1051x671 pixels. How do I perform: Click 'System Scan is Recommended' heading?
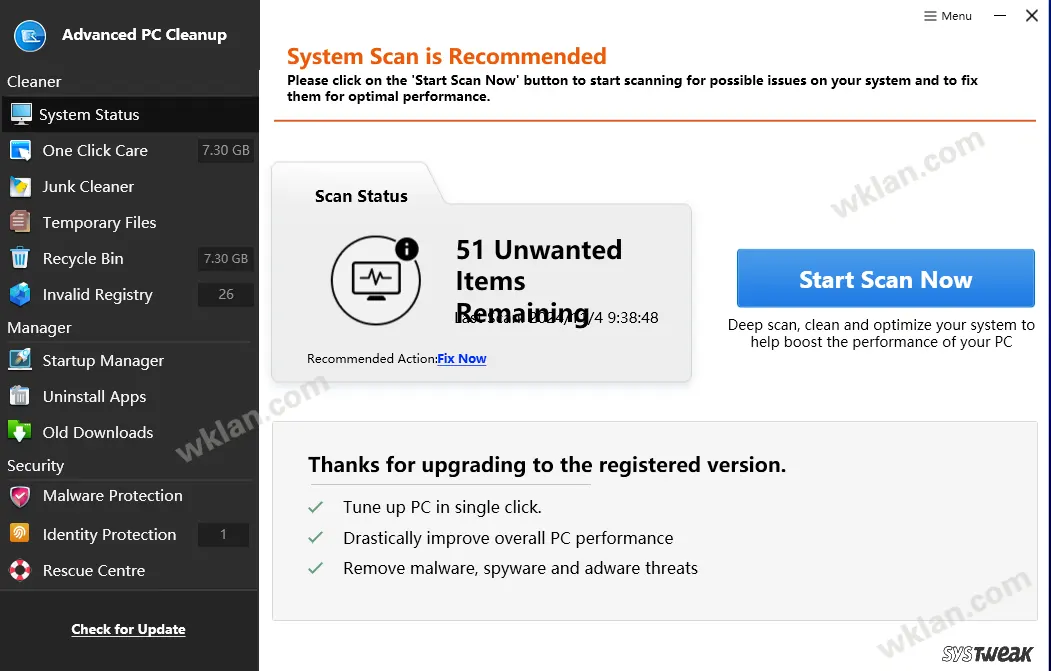[x=447, y=56]
